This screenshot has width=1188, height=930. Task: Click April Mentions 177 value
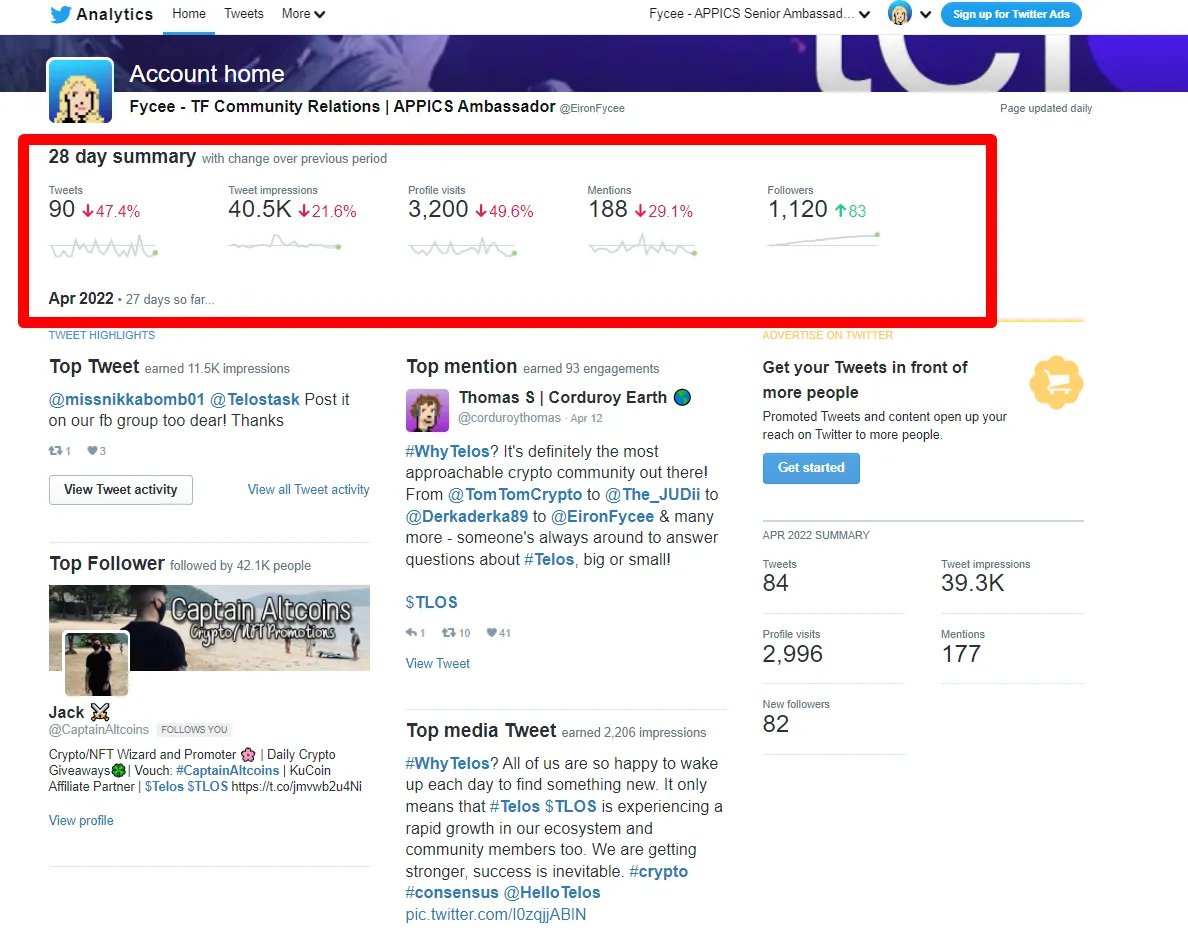[x=961, y=654]
